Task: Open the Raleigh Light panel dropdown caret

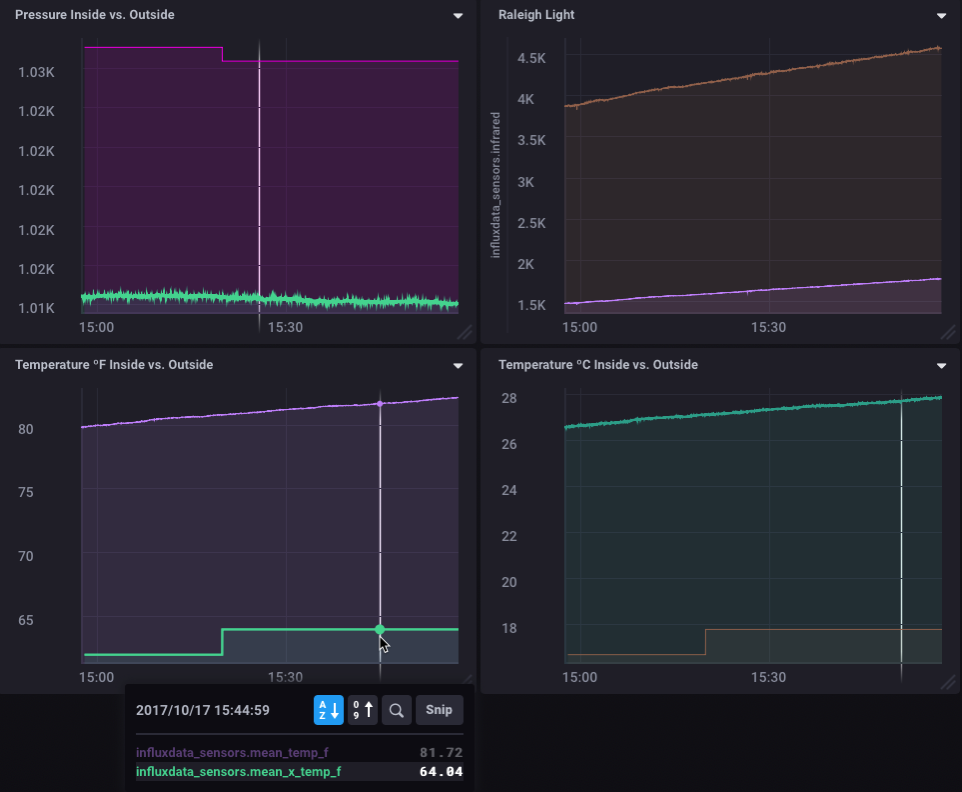Action: coord(941,16)
